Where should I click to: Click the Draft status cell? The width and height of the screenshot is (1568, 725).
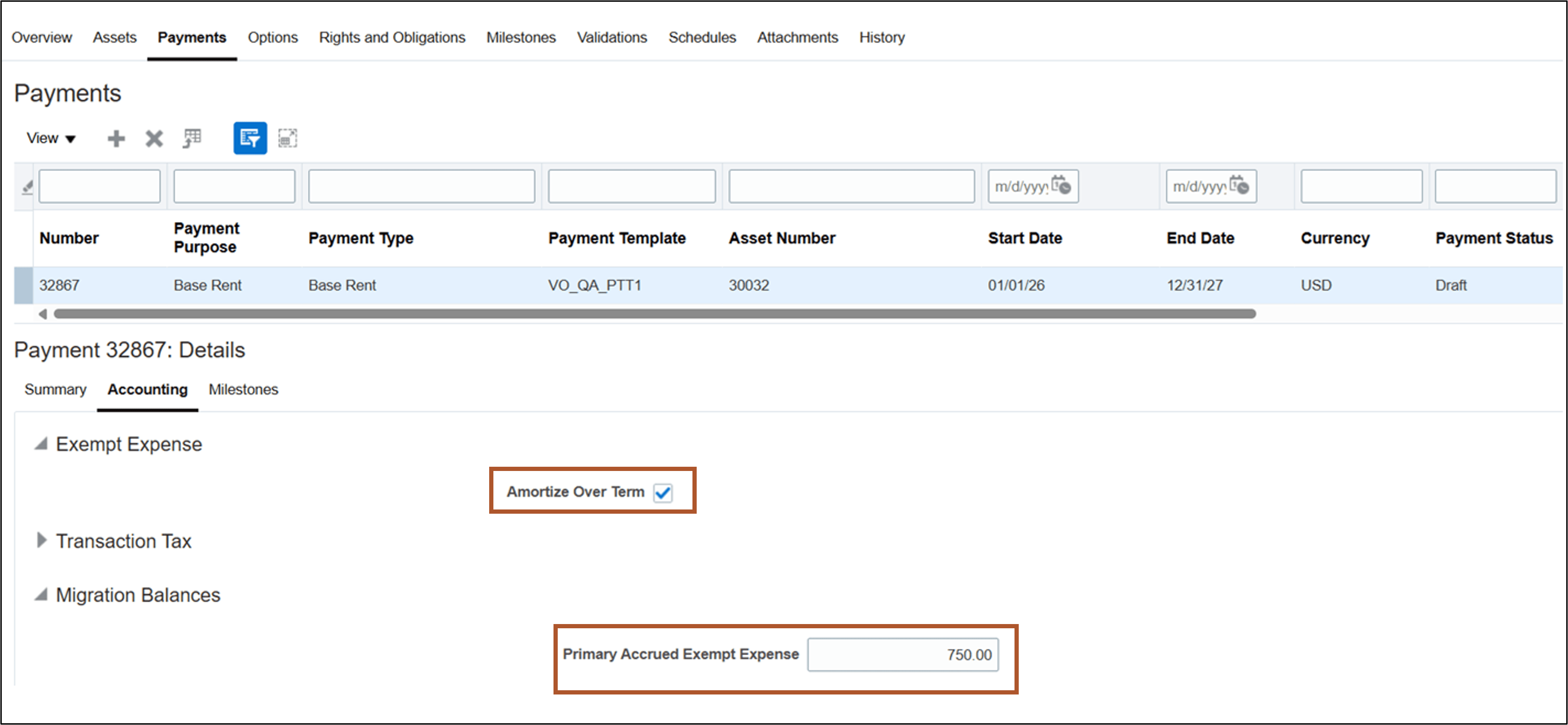pyautogui.click(x=1451, y=285)
